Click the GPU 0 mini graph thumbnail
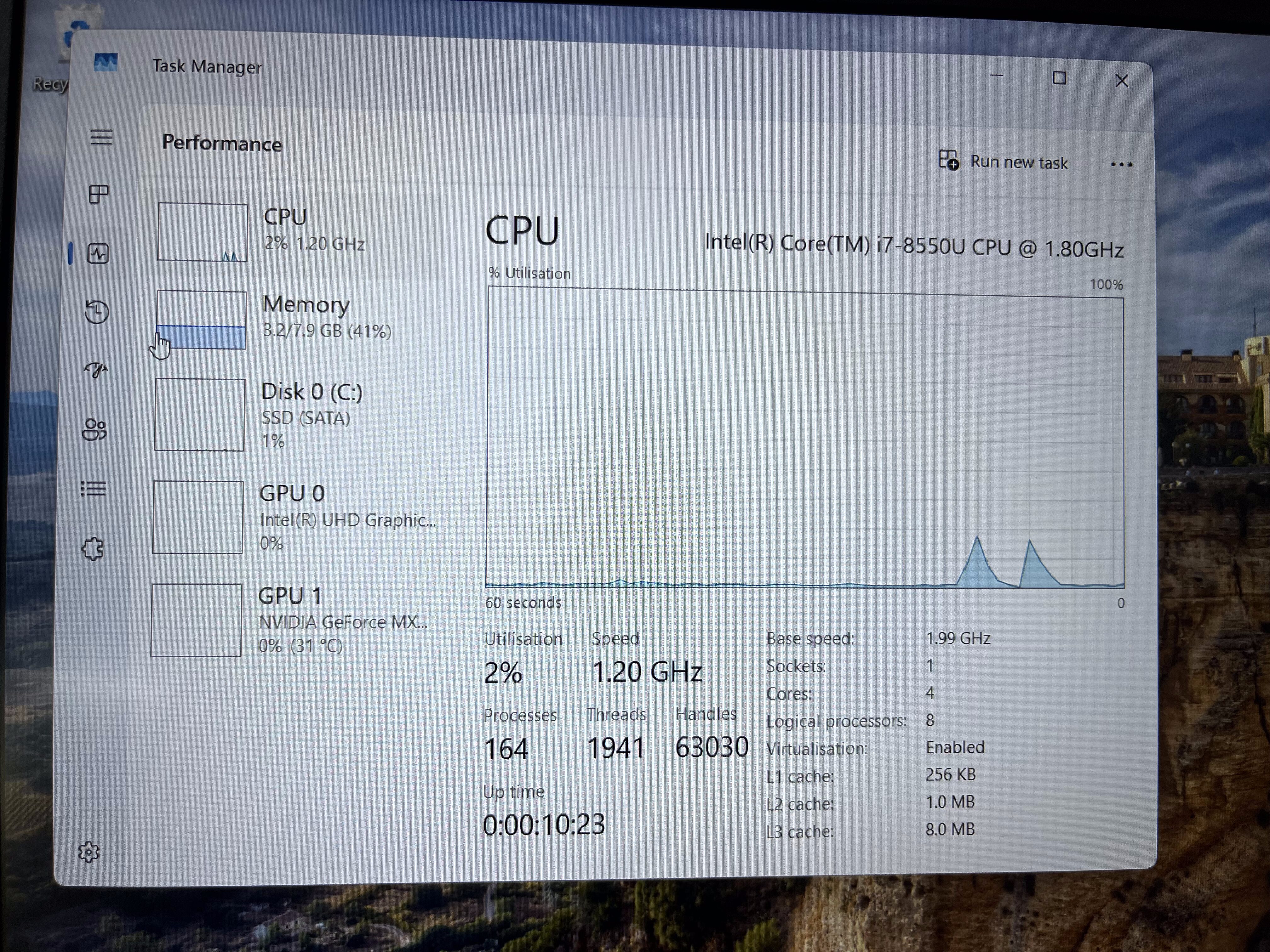This screenshot has height=952, width=1270. click(198, 517)
